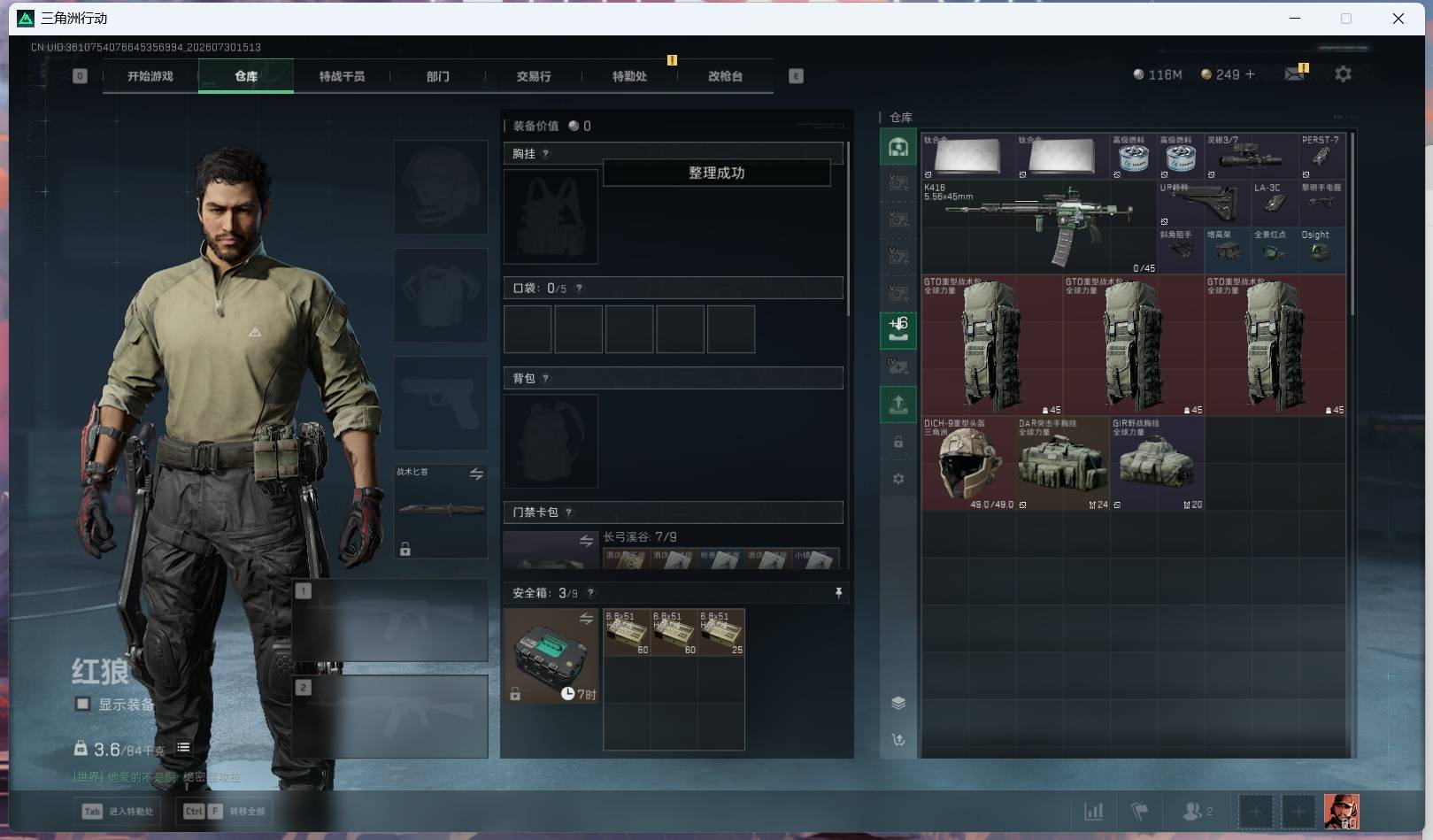Click the empty body armor slot

441,296
